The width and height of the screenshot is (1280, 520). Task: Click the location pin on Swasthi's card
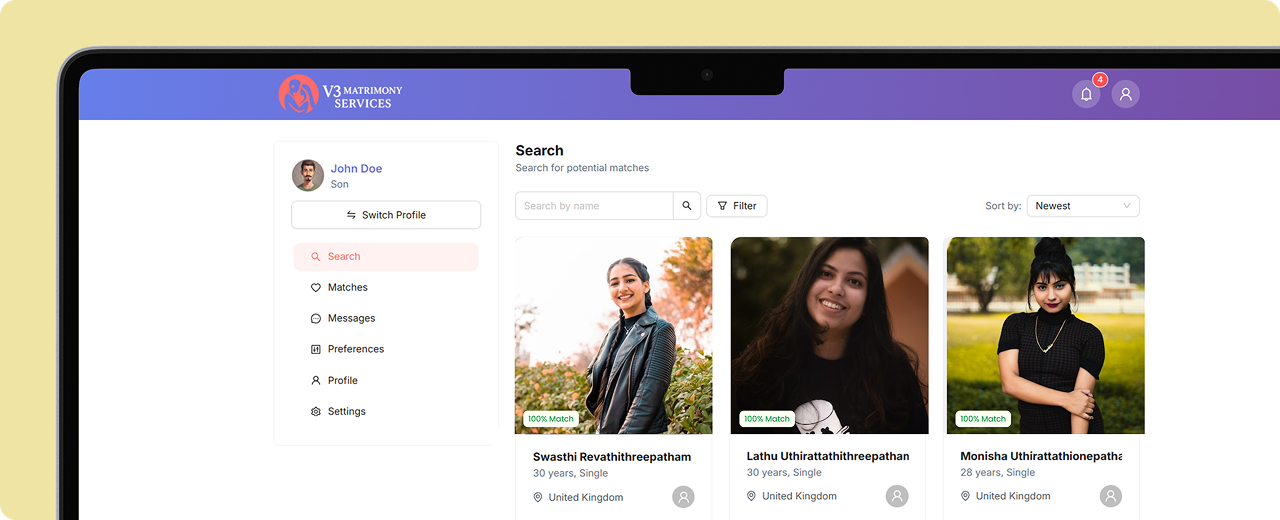(538, 497)
